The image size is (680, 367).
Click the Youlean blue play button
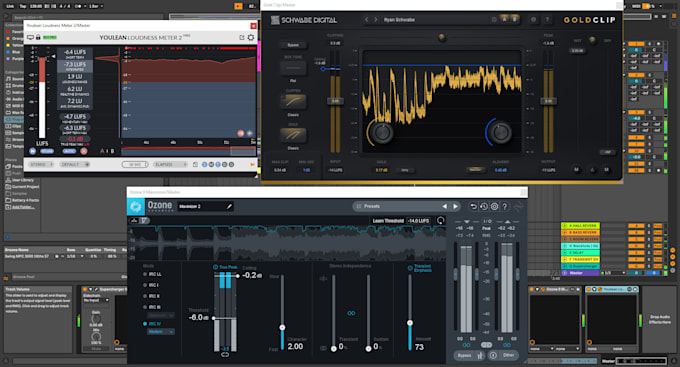pyautogui.click(x=33, y=151)
